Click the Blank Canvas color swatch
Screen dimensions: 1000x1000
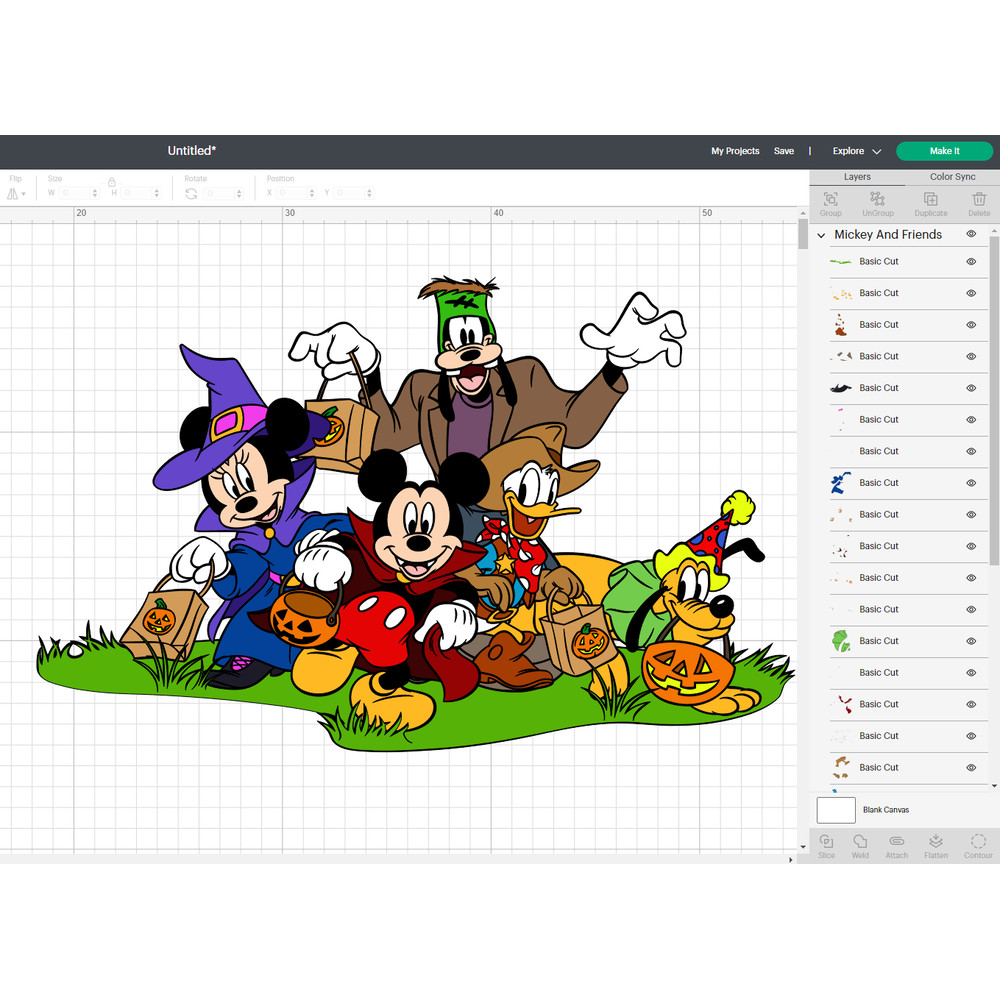pos(835,810)
